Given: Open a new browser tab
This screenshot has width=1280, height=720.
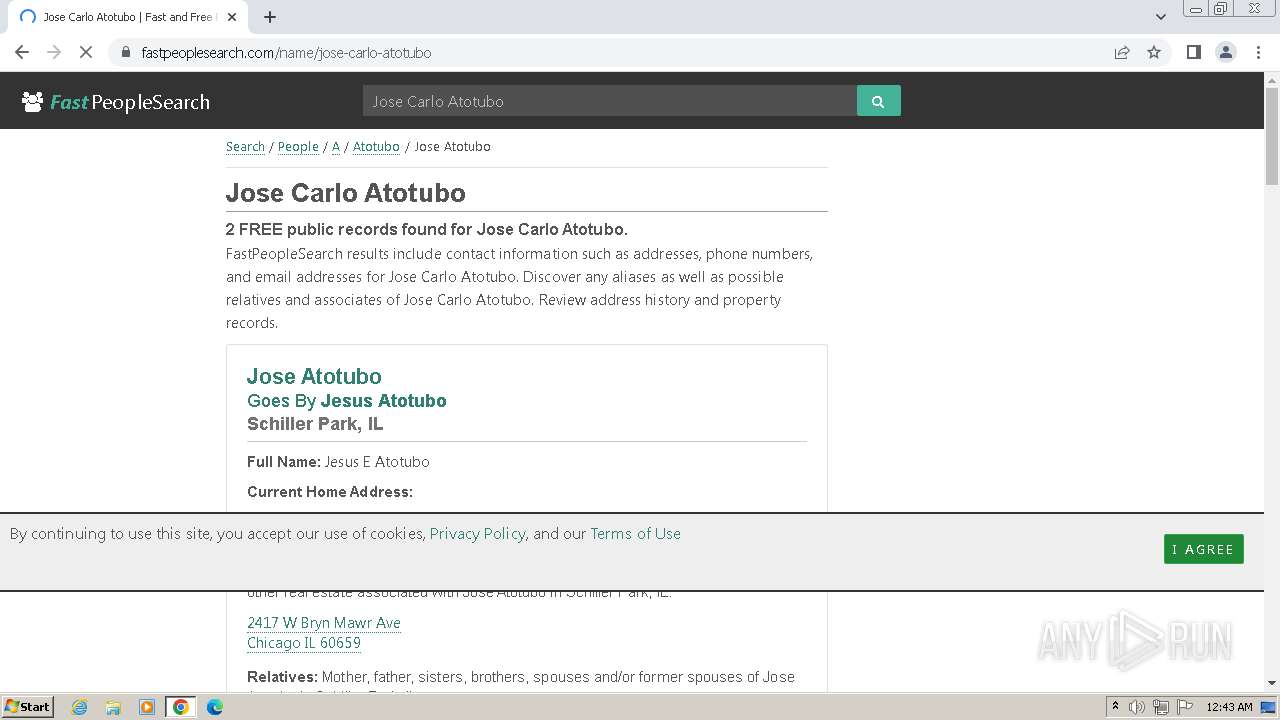Looking at the screenshot, I should click(270, 17).
